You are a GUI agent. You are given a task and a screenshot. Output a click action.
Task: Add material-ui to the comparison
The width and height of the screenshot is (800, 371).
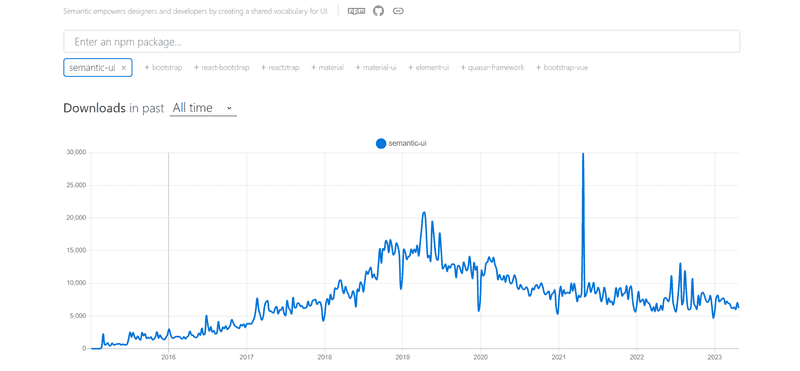pyautogui.click(x=376, y=67)
